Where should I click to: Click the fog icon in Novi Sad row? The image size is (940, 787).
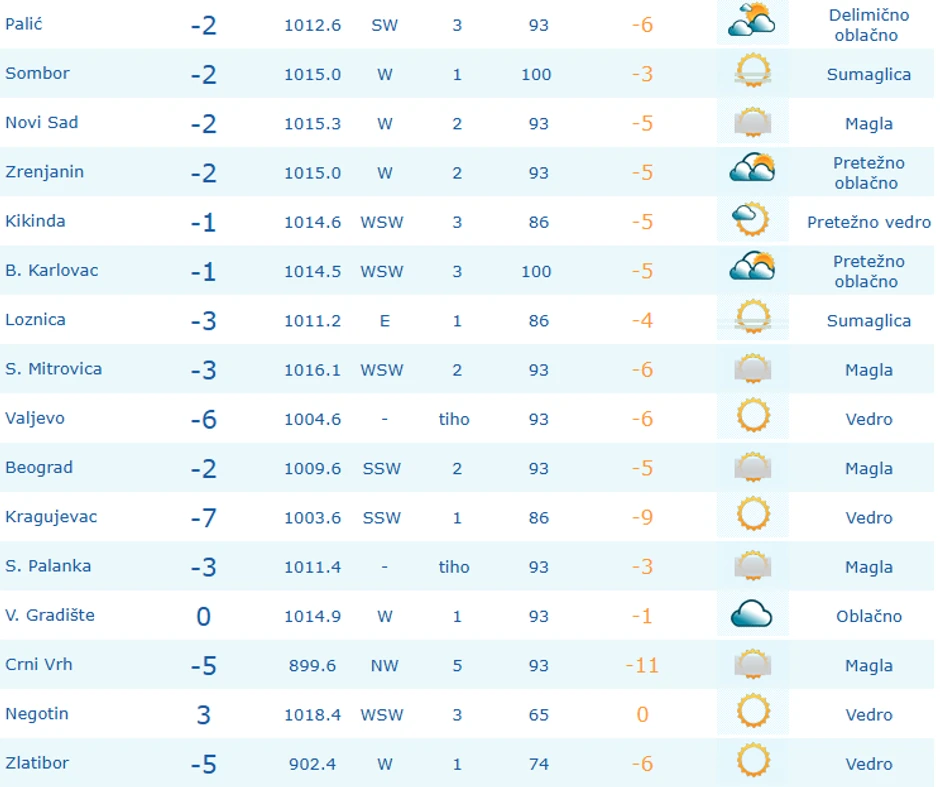[x=752, y=120]
